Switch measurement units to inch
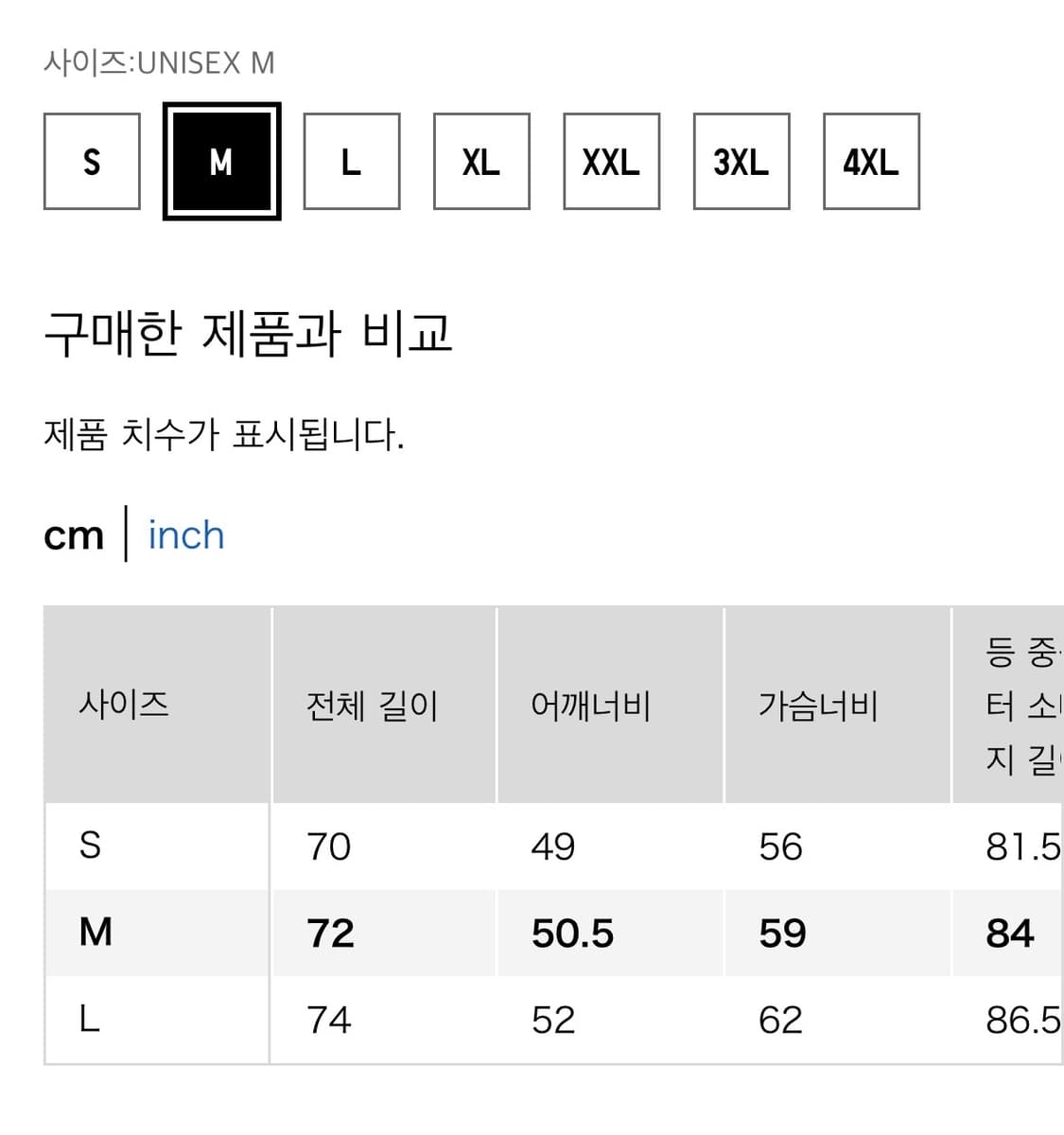The height and width of the screenshot is (1135, 1064). [x=186, y=535]
